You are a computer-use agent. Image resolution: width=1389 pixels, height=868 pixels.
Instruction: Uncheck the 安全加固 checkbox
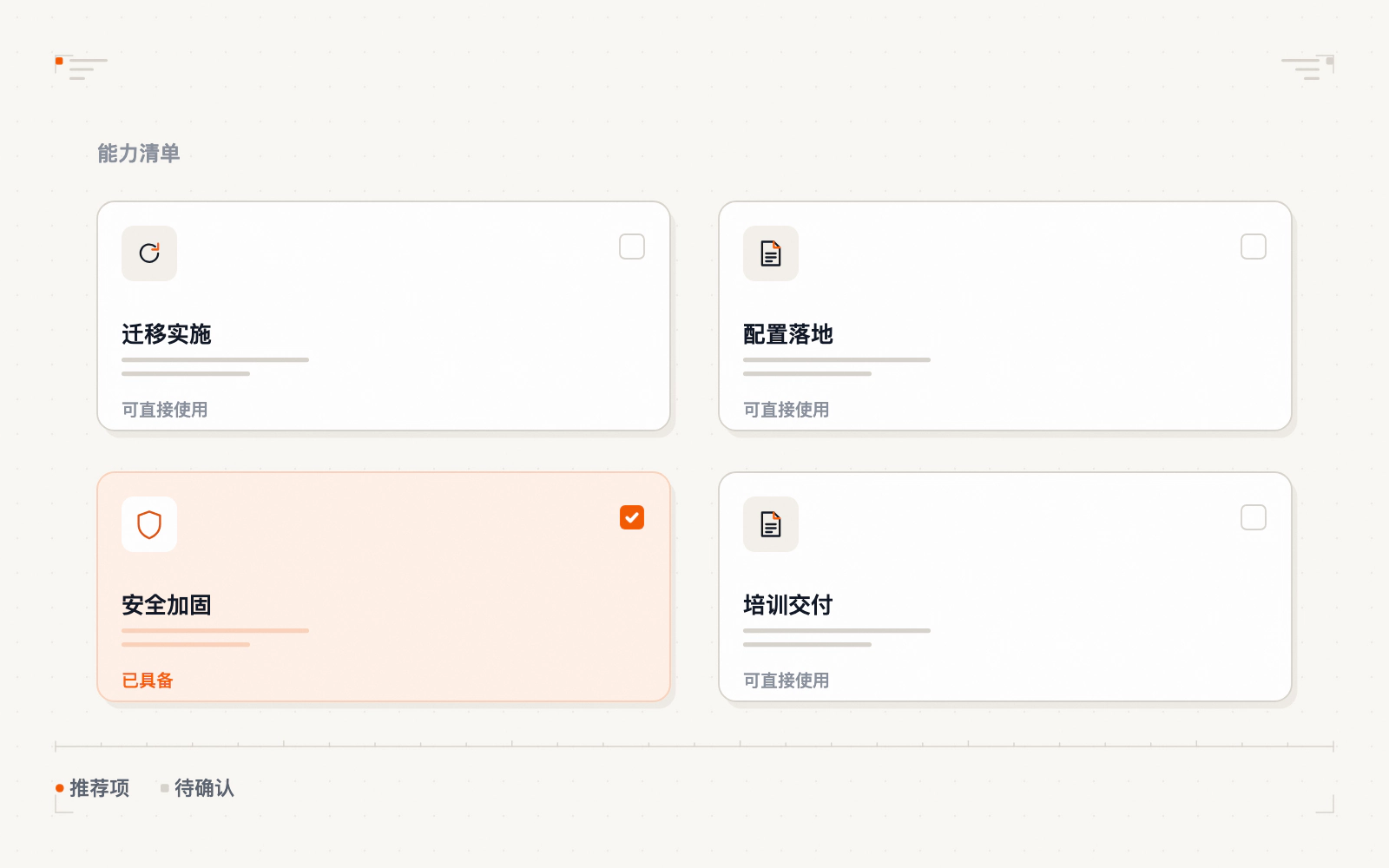(x=632, y=517)
